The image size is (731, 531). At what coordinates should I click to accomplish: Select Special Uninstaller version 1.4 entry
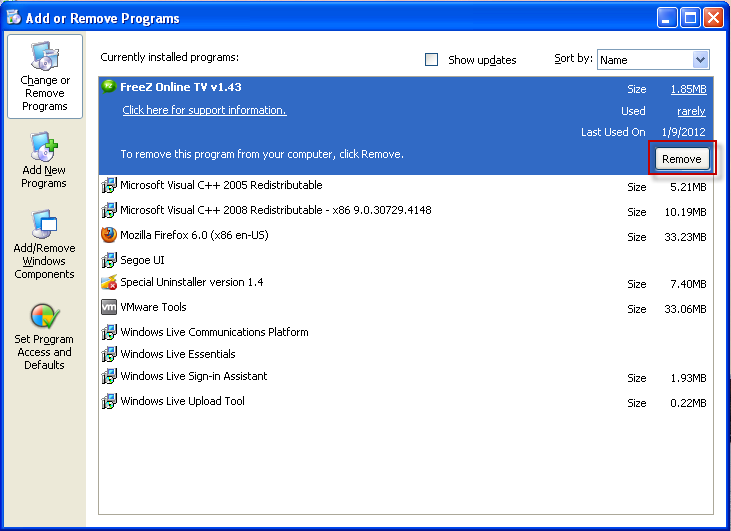[406, 283]
